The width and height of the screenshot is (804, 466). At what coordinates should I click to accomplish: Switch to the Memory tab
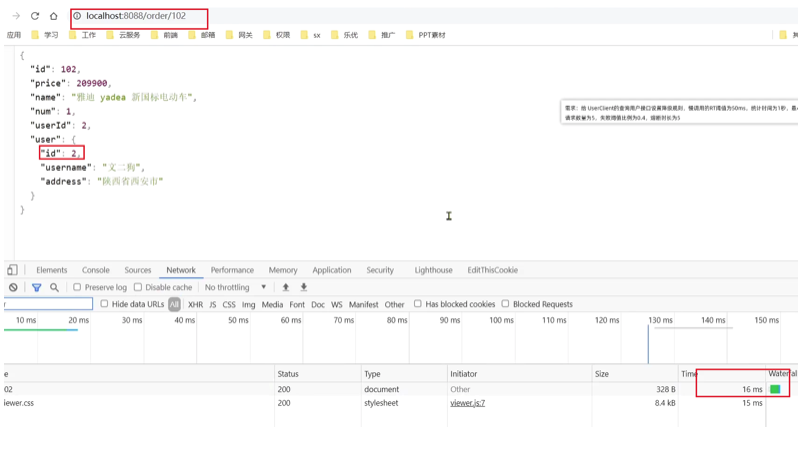[x=283, y=270]
